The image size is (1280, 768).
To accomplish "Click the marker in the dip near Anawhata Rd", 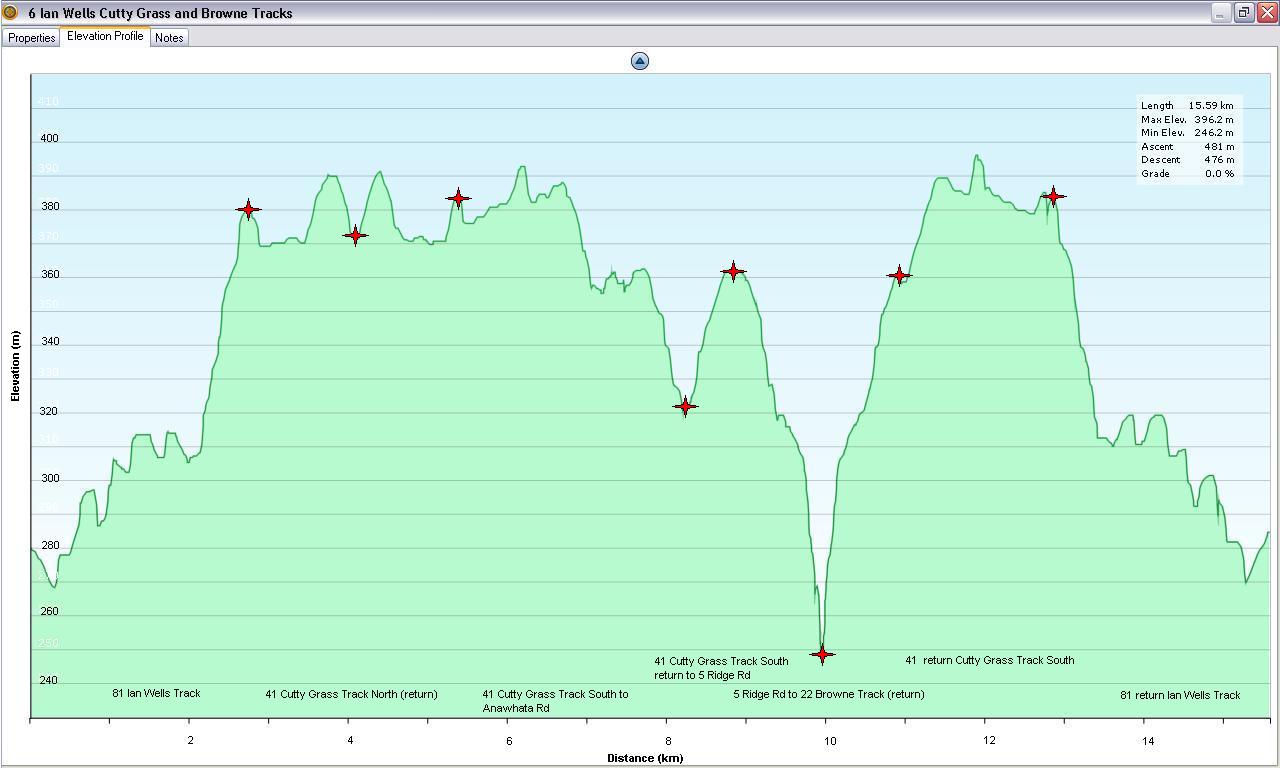I will point(685,407).
